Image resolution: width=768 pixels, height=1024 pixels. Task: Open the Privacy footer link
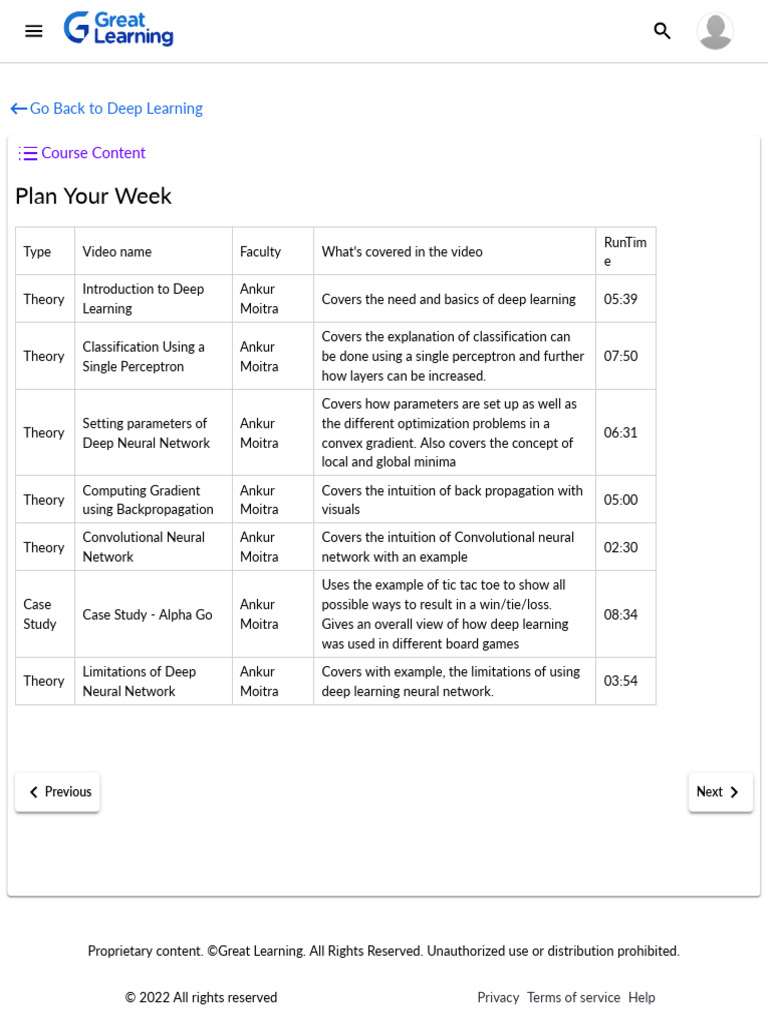pos(498,997)
